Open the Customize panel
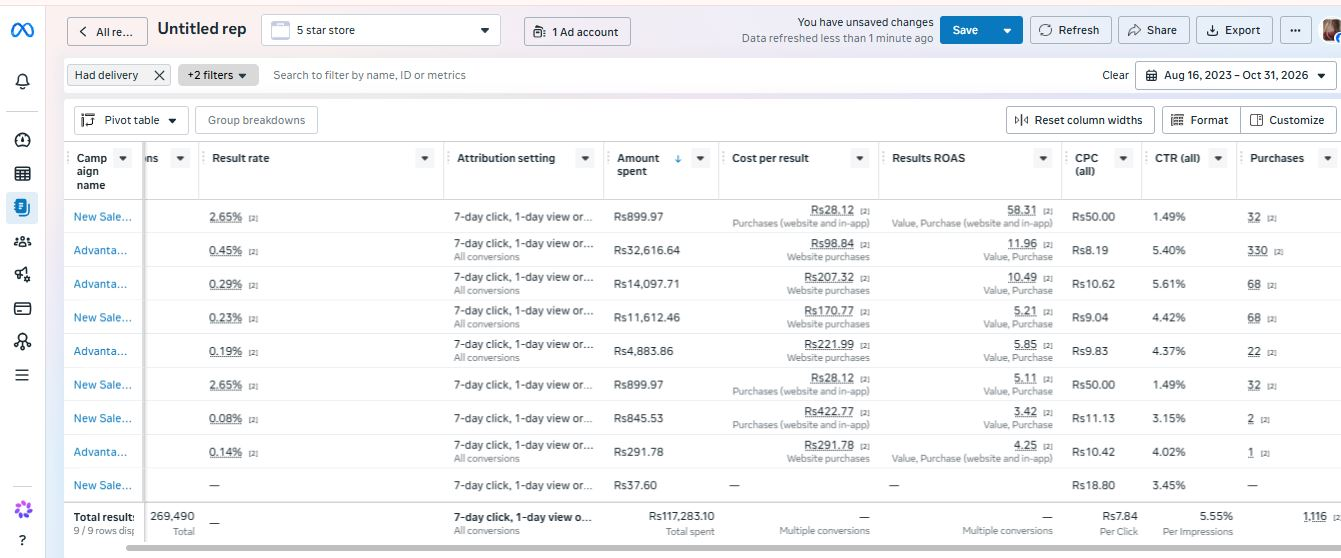 click(1288, 120)
